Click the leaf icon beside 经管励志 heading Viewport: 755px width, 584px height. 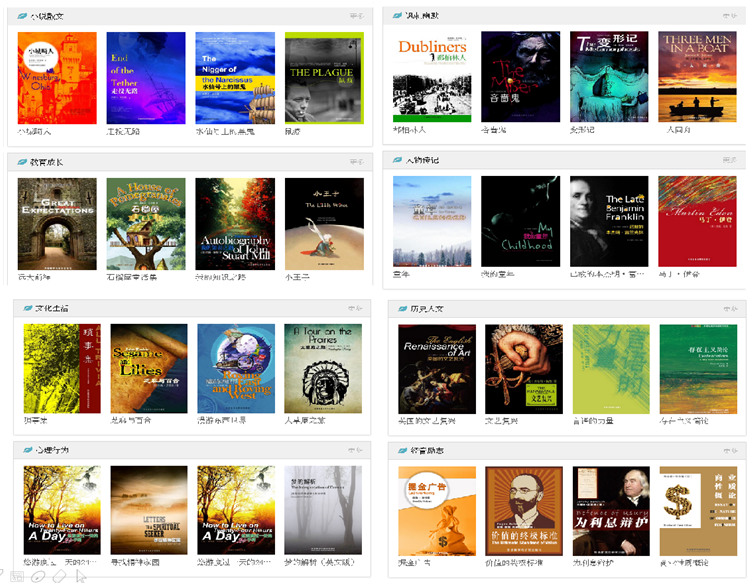403,450
